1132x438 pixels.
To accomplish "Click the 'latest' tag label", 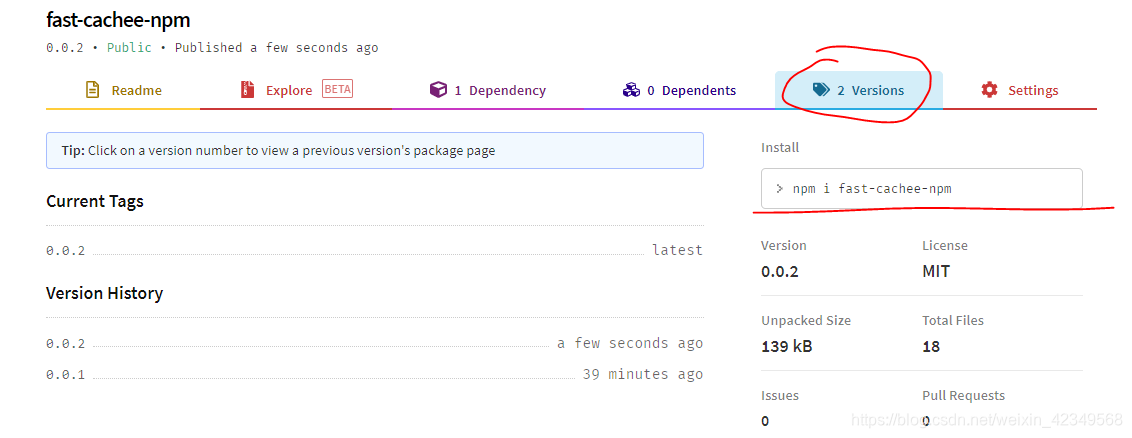I will pos(677,250).
